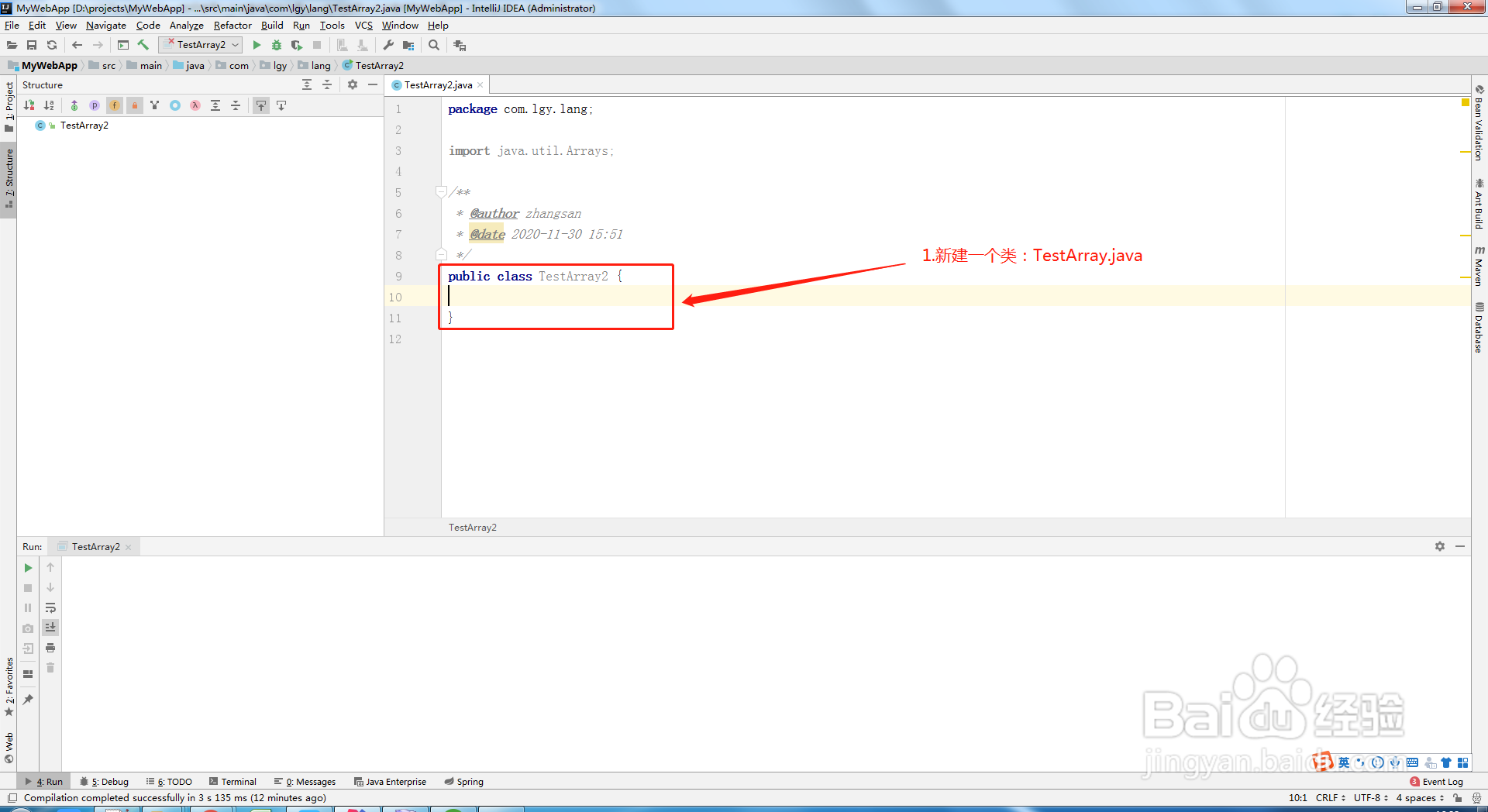Open the Database side tool window
This screenshot has width=1488, height=812.
tap(1479, 328)
